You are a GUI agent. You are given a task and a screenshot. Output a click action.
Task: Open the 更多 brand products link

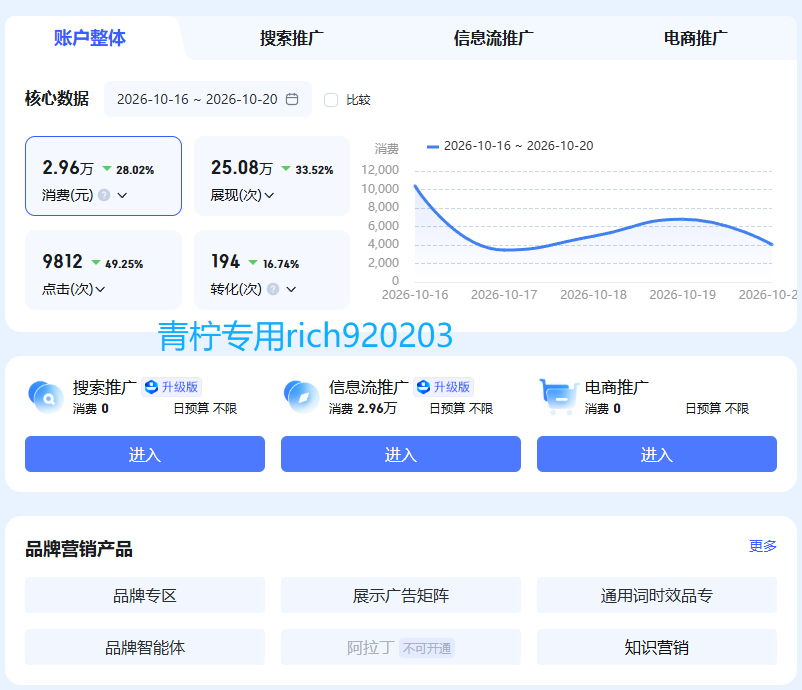[763, 546]
